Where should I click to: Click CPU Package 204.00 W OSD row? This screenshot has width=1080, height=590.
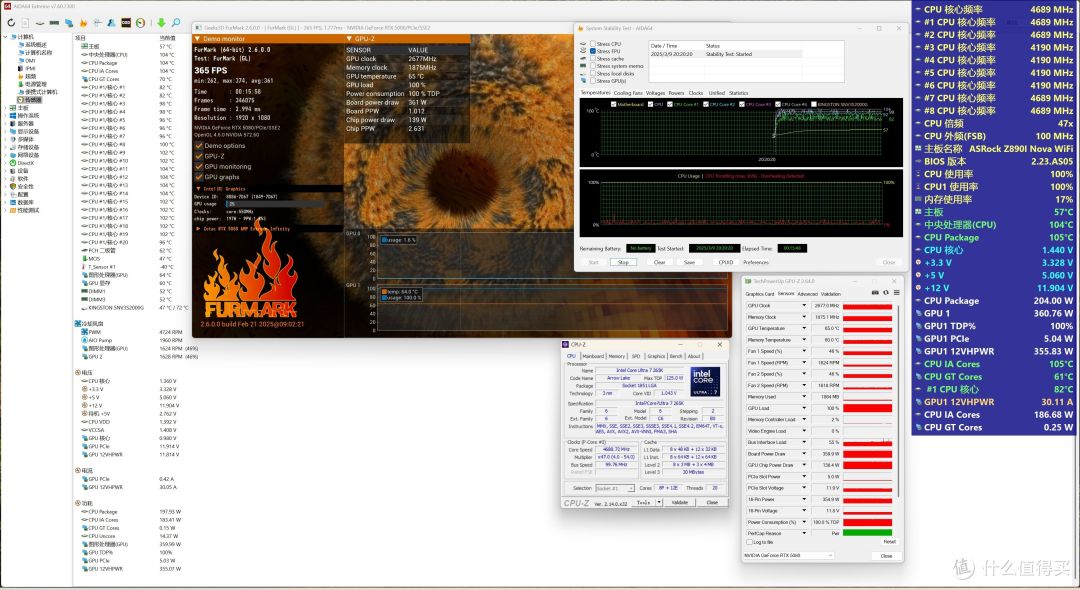[x=994, y=301]
